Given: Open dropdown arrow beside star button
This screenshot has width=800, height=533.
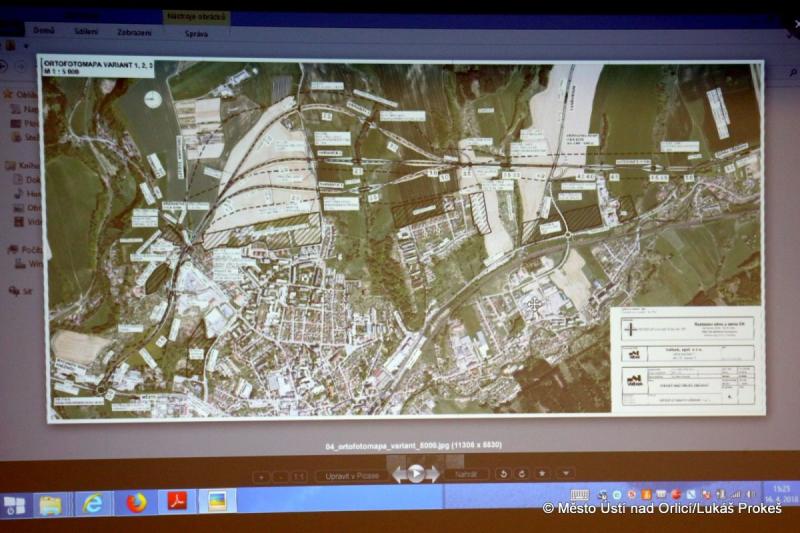Looking at the screenshot, I should click(x=566, y=474).
